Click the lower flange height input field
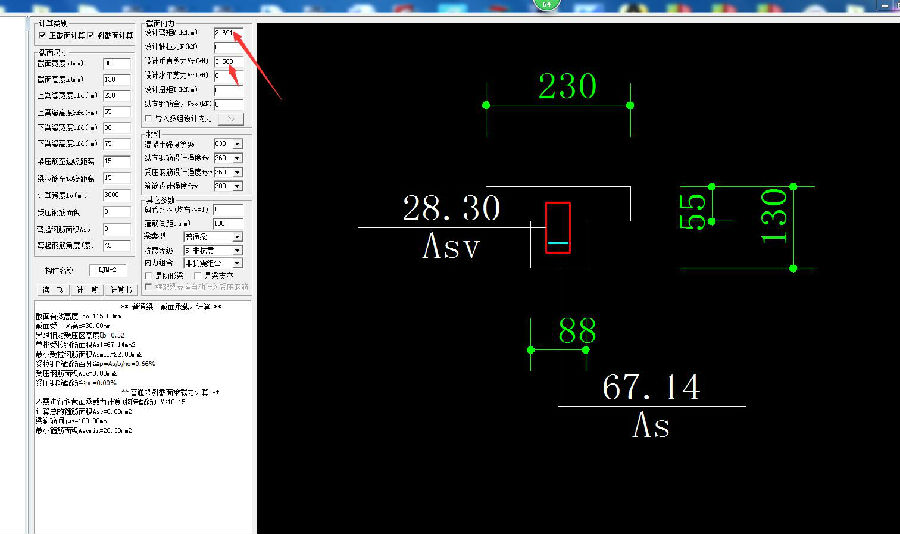Screen dimensions: 900x534 (117, 144)
